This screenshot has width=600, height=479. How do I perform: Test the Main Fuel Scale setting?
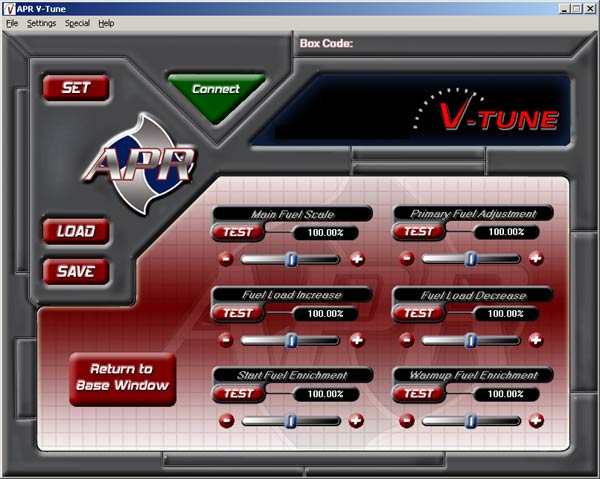click(238, 232)
